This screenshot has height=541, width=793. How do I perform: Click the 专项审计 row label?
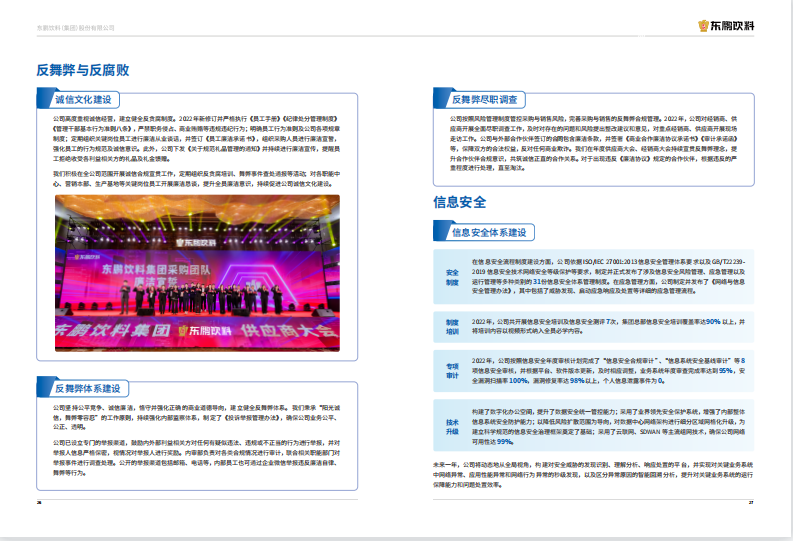coord(452,371)
